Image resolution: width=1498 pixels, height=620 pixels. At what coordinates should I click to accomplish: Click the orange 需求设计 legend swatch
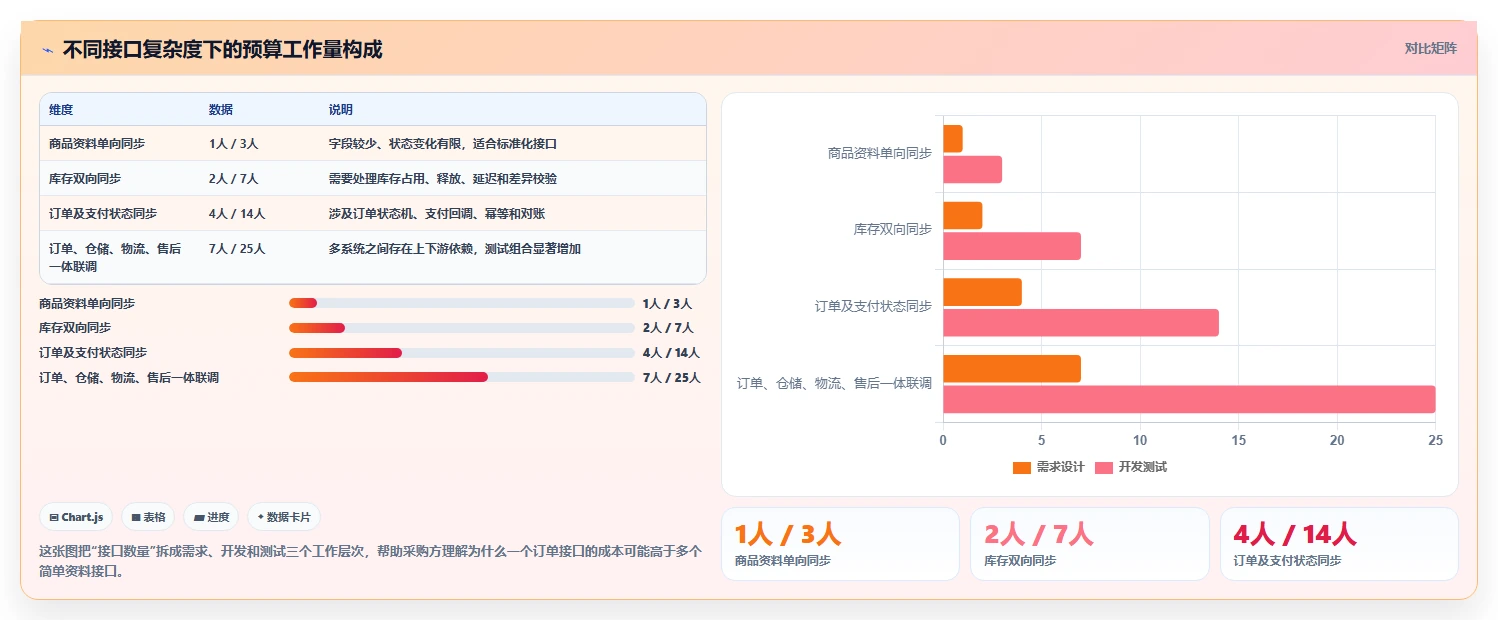(1021, 467)
